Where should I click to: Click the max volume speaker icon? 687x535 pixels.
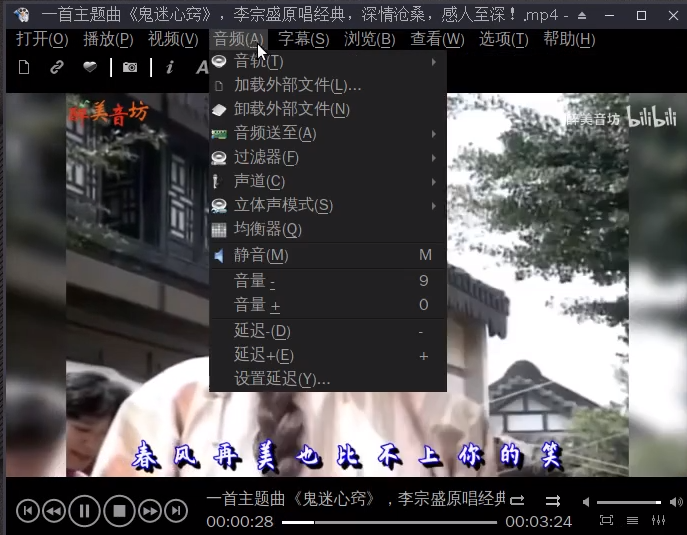(676, 502)
